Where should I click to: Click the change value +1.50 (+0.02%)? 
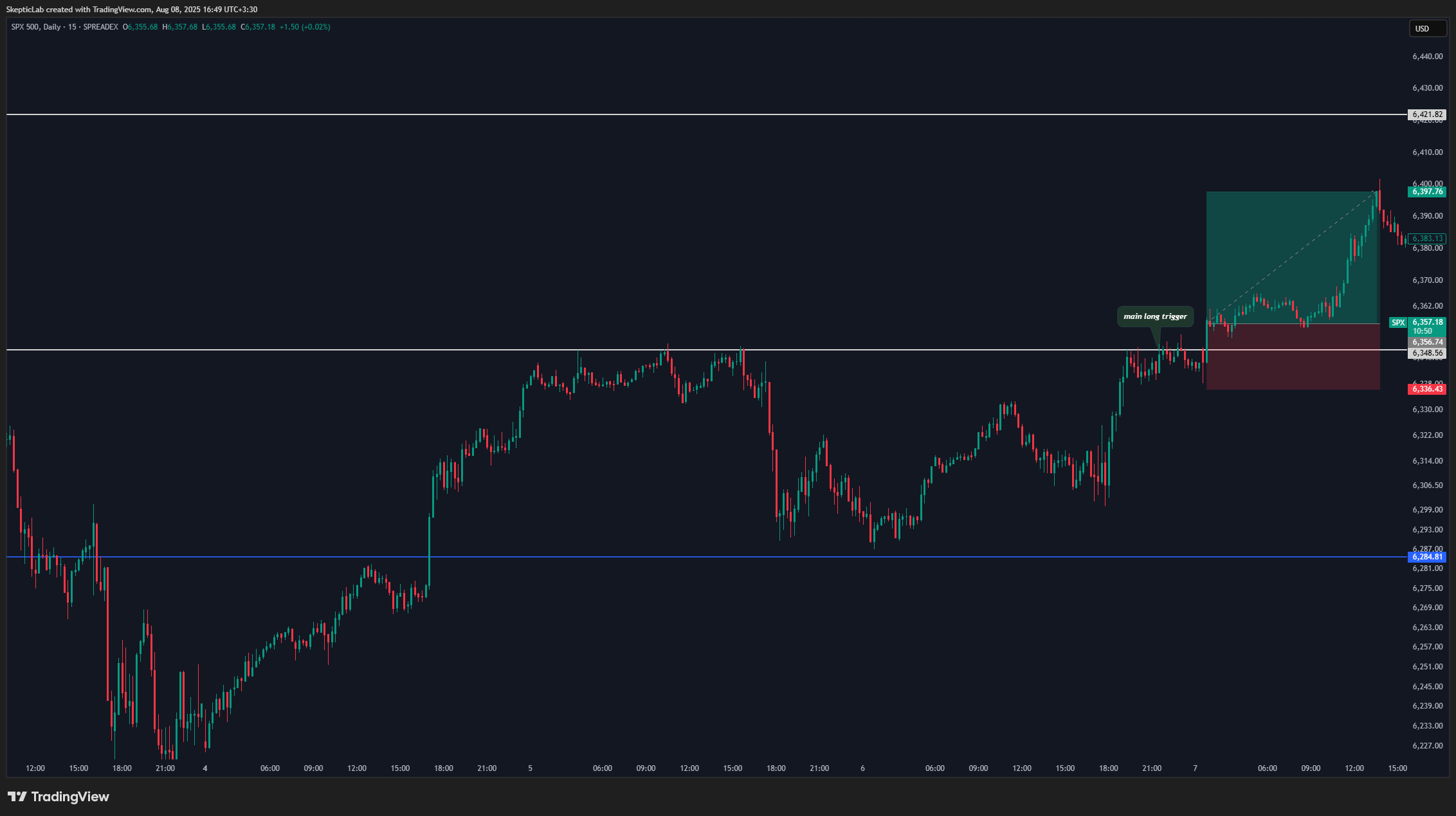pyautogui.click(x=305, y=27)
